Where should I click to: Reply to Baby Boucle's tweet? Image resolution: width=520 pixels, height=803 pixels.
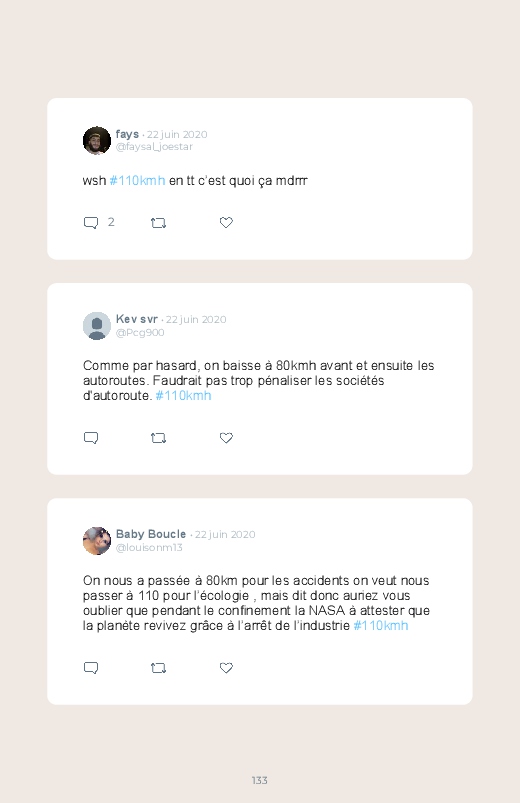click(91, 668)
